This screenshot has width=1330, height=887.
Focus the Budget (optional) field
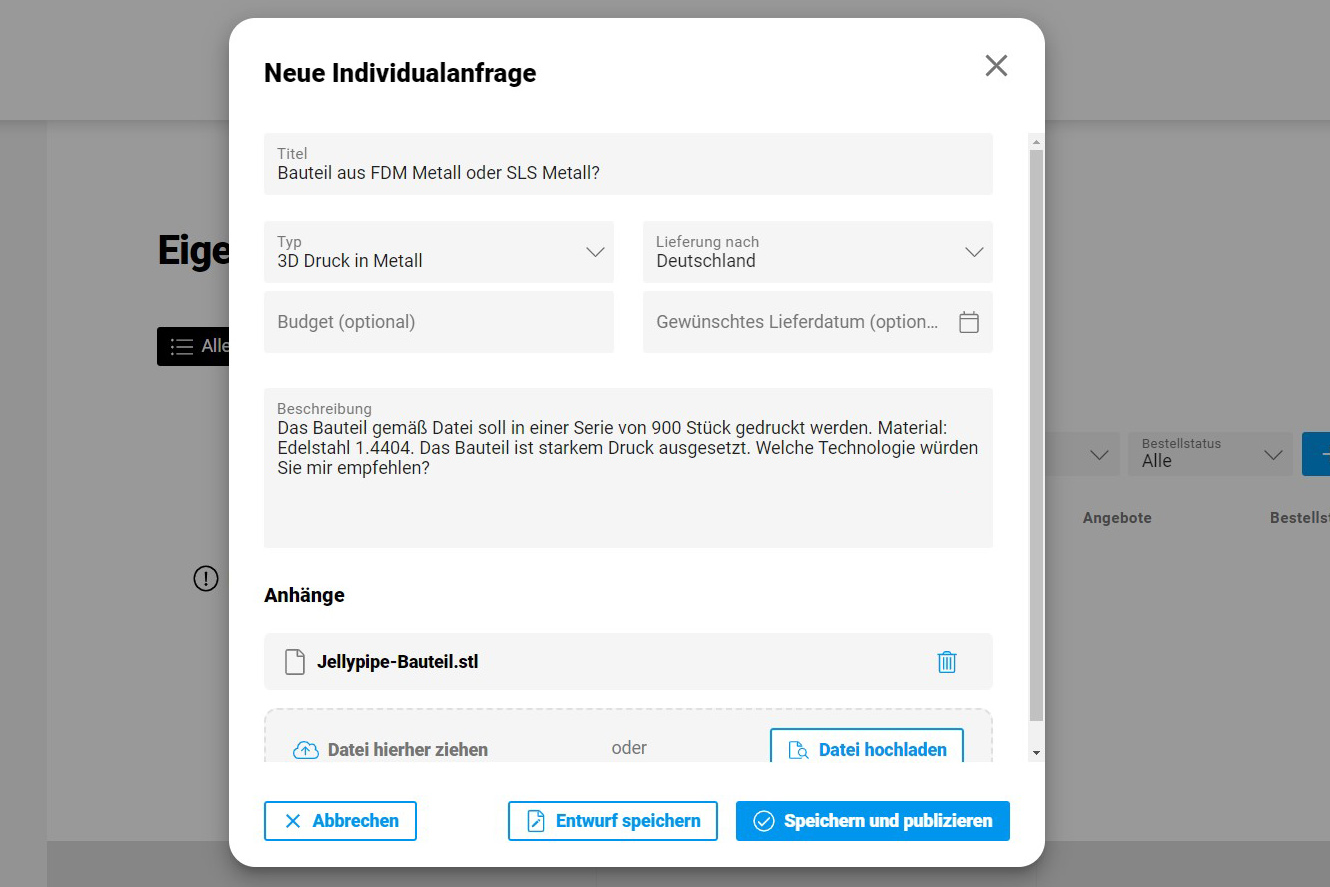tap(438, 322)
